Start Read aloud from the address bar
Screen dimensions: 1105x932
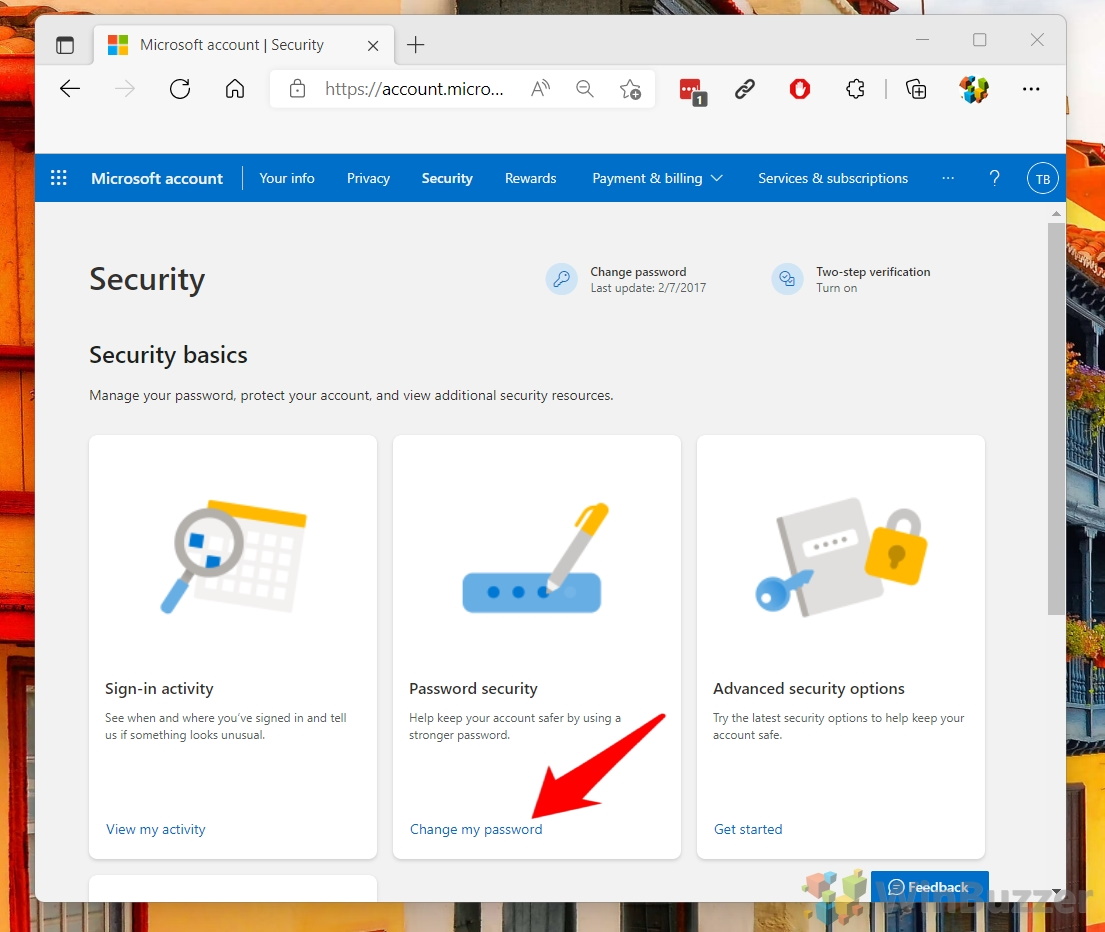click(x=541, y=89)
